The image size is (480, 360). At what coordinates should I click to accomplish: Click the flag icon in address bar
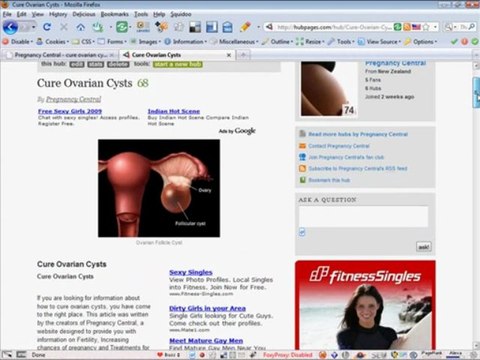[x=416, y=27]
